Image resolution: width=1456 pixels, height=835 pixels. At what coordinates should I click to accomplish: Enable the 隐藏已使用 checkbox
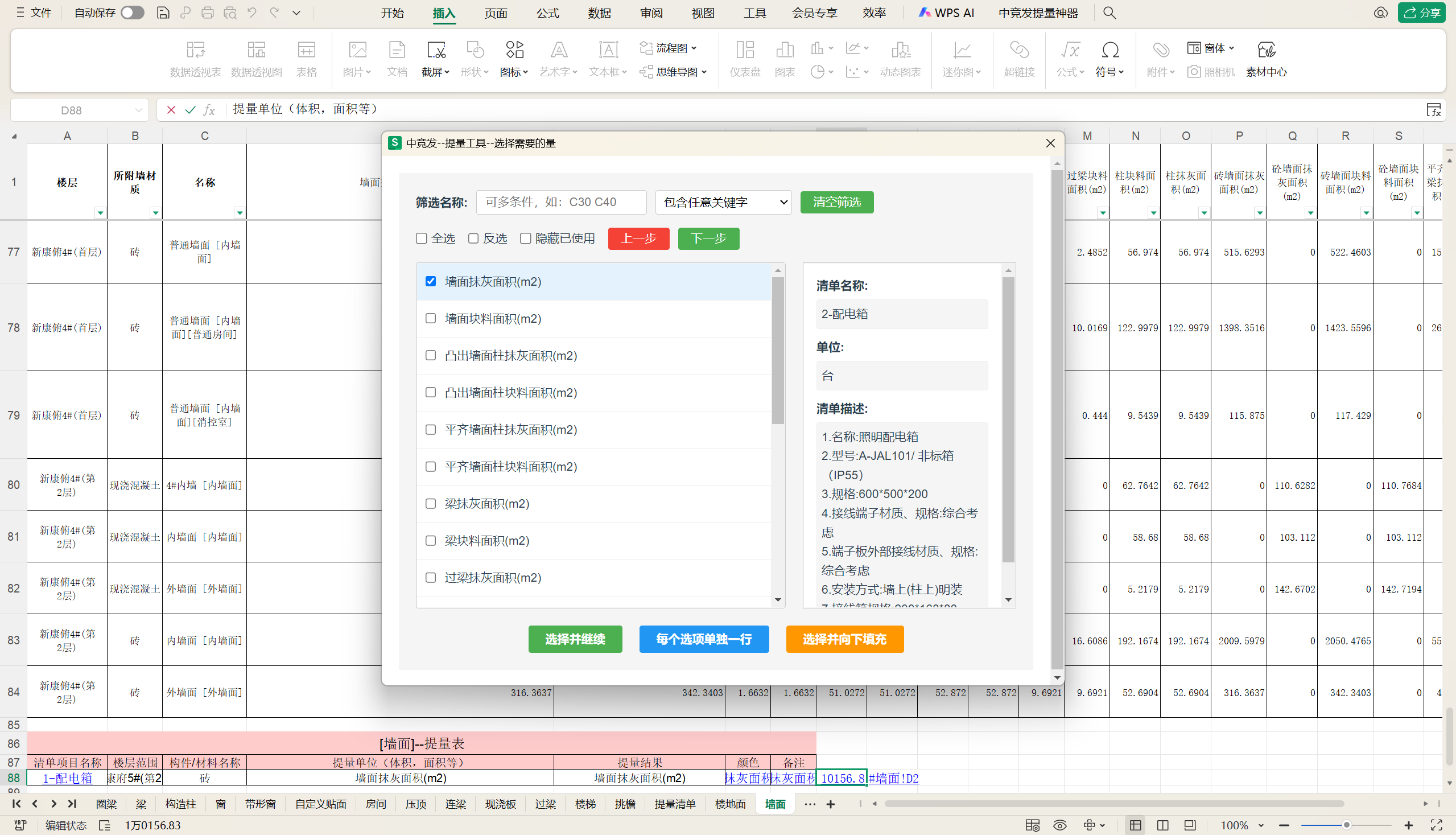click(x=525, y=238)
